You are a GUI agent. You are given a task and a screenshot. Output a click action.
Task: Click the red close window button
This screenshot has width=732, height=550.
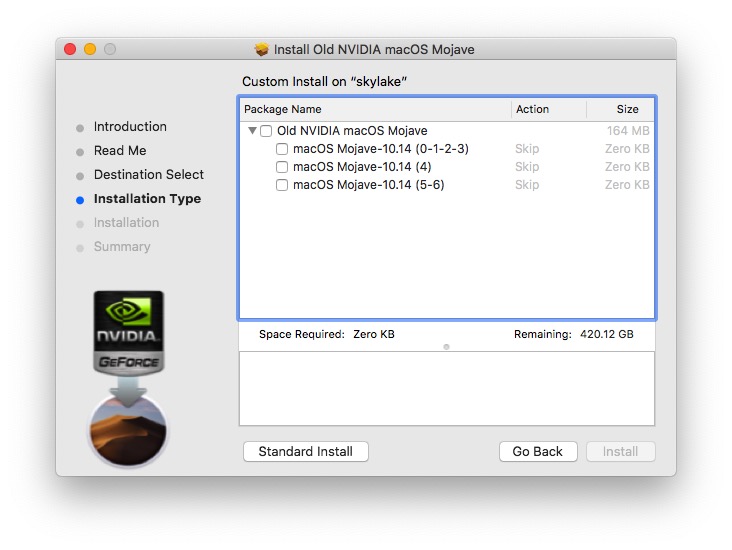pos(70,49)
